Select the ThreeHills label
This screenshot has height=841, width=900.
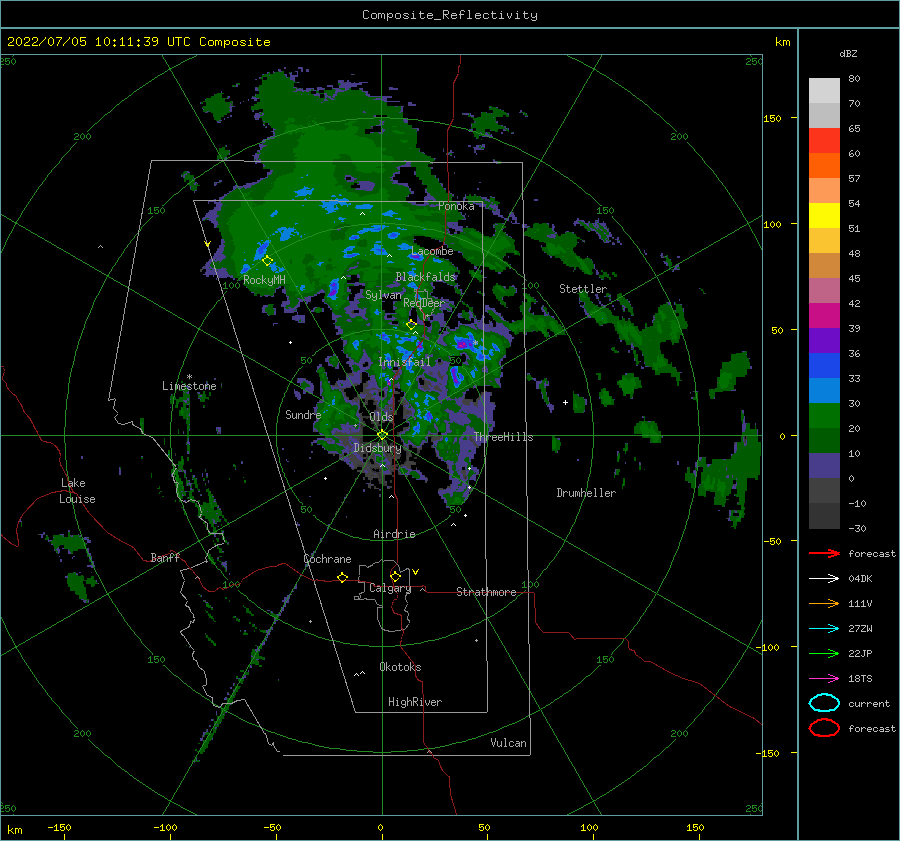click(x=503, y=437)
